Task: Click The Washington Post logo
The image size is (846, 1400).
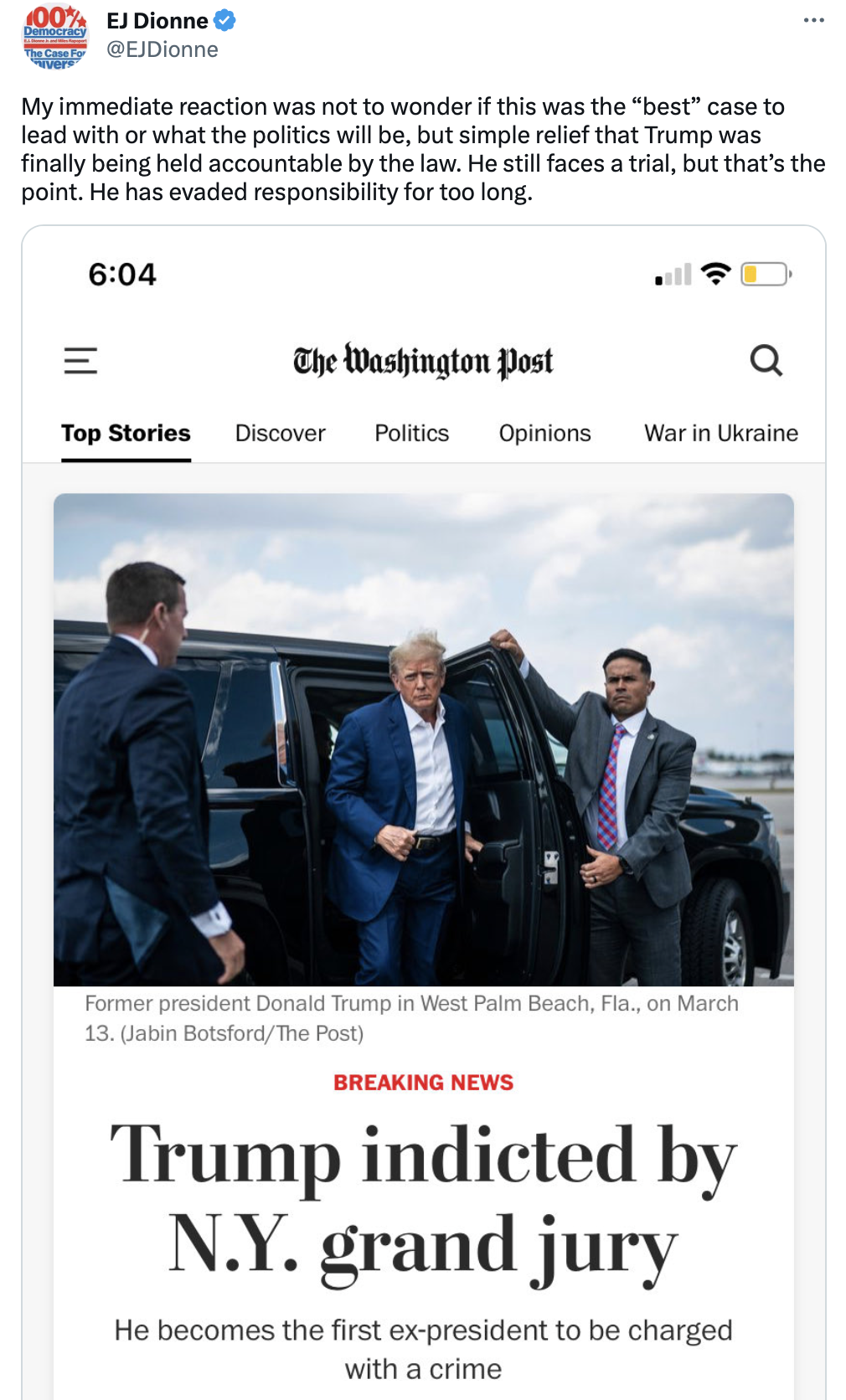Action: click(x=423, y=362)
